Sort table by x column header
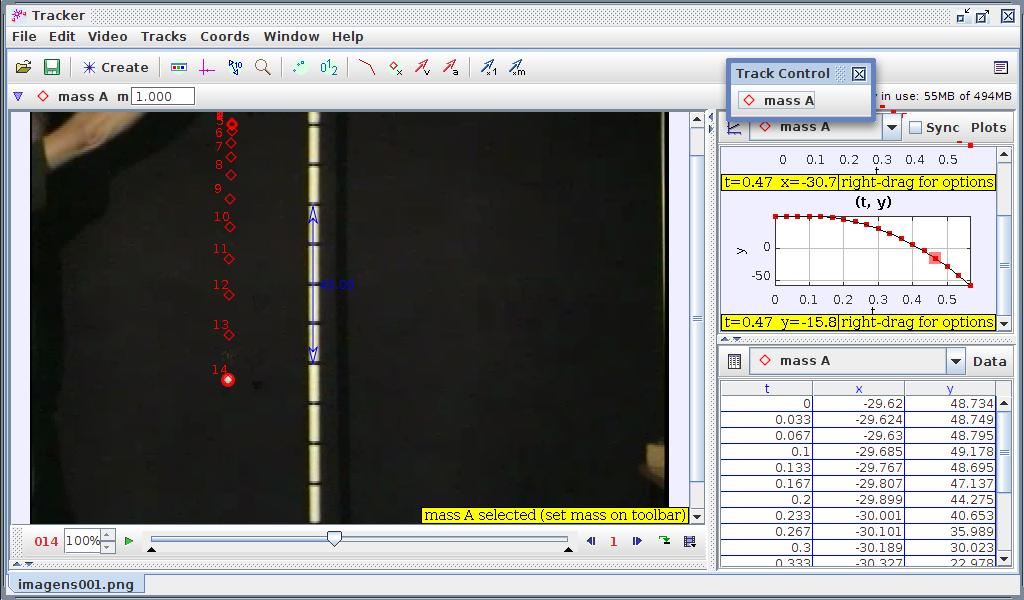 pyautogui.click(x=859, y=388)
